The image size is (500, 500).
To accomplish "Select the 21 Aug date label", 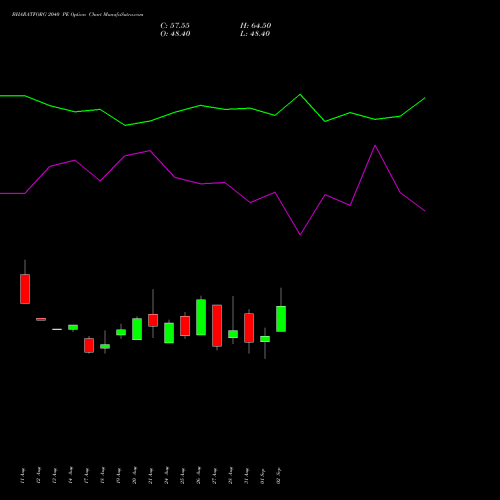I will 150,476.
